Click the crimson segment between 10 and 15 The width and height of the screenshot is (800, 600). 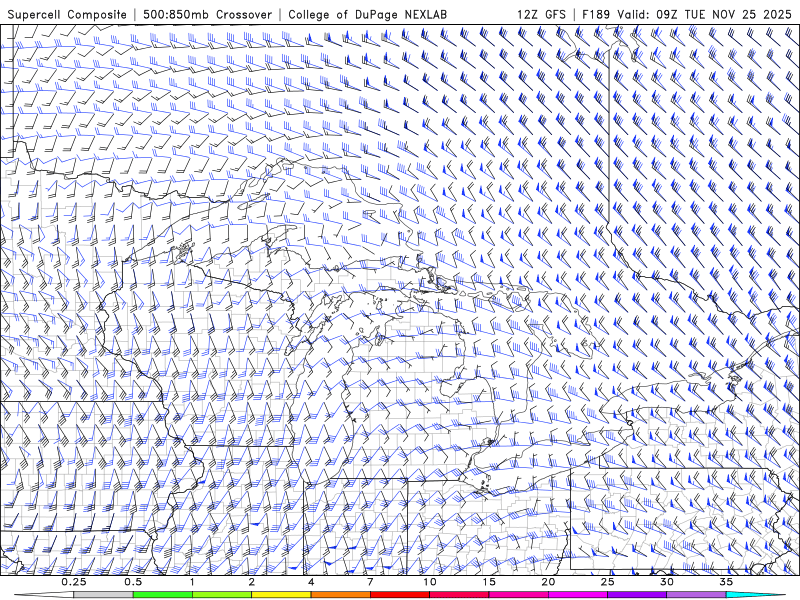(x=459, y=595)
